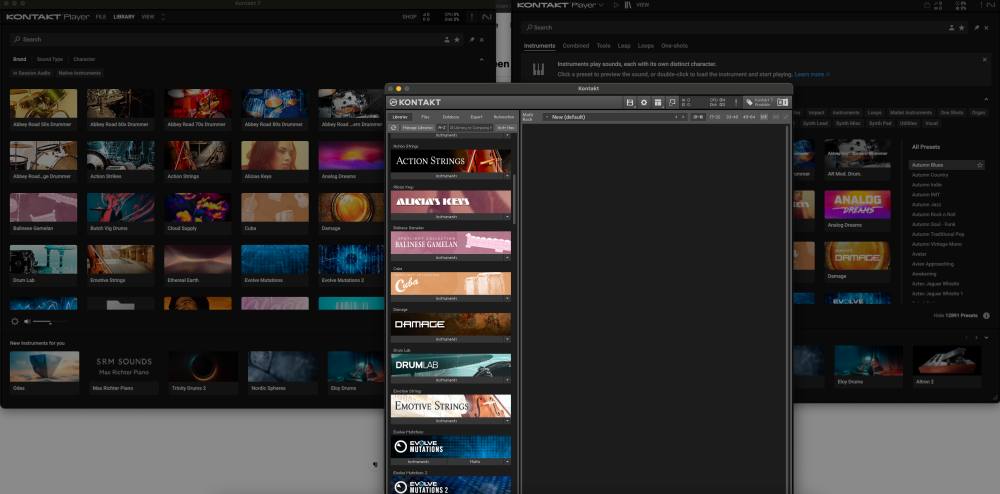Click the library shelf icon in right Kontakt Player header
The image size is (1000, 494).
click(627, 5)
